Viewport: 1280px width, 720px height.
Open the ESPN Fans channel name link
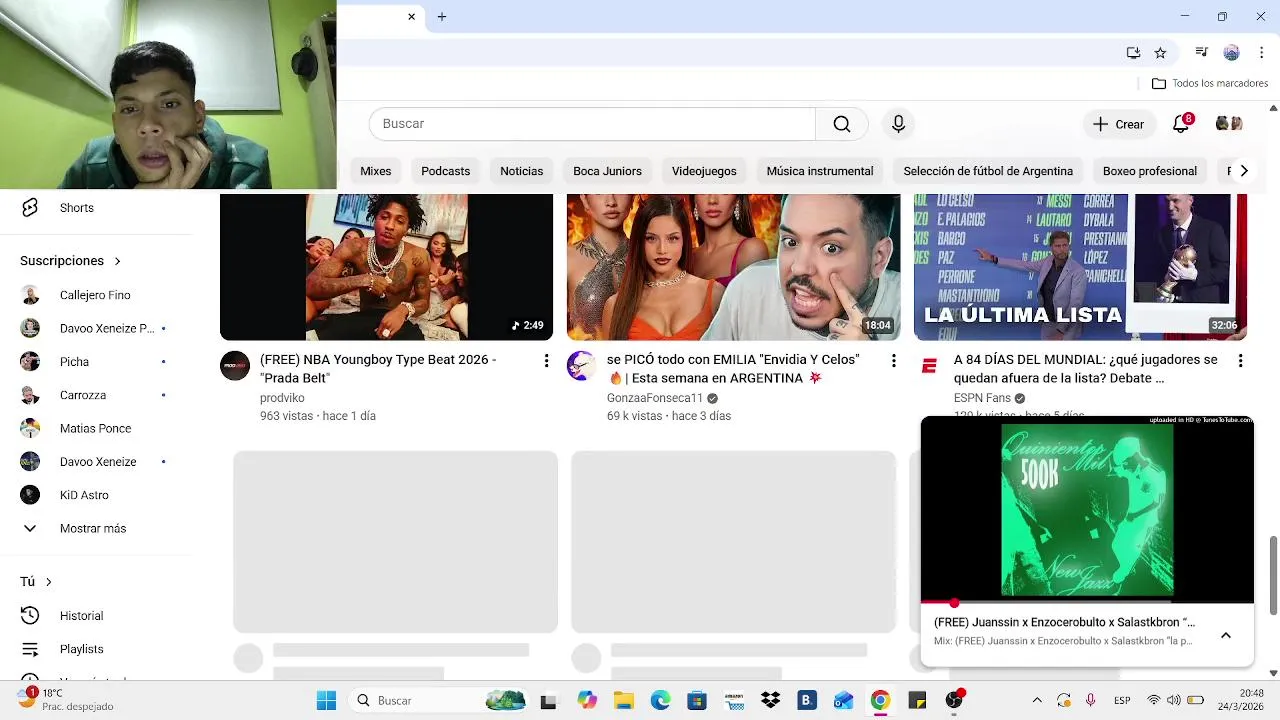tap(982, 398)
